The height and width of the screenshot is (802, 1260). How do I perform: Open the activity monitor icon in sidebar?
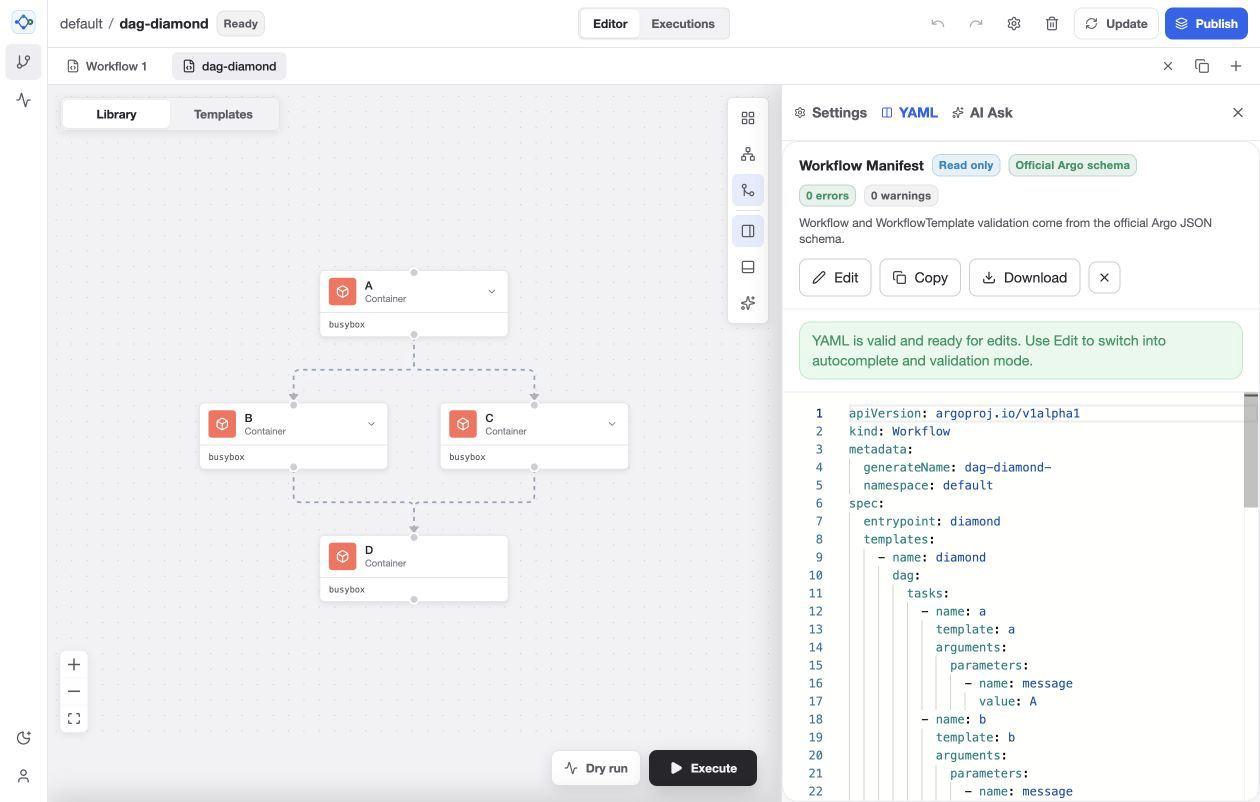[24, 100]
